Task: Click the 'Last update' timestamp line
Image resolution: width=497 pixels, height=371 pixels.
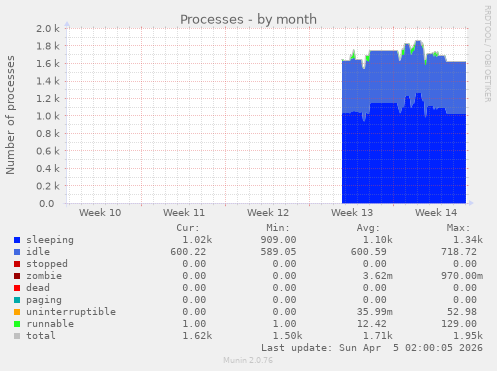Action: 372,348
